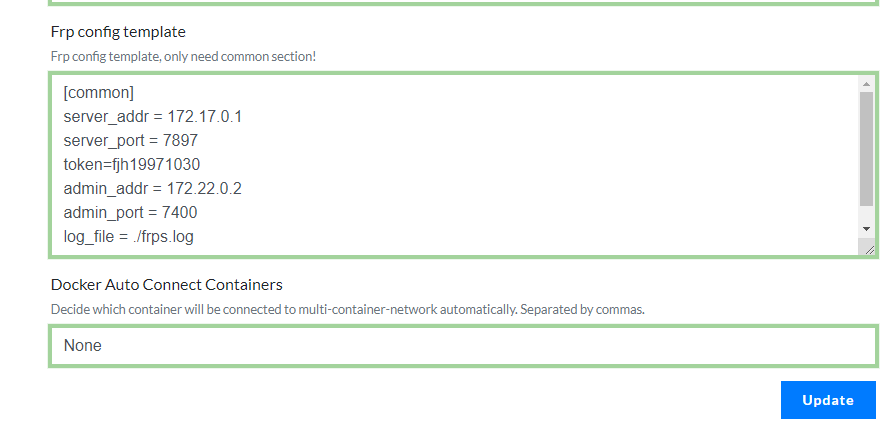Focus the Docker Auto Connect Containers field

click(462, 346)
